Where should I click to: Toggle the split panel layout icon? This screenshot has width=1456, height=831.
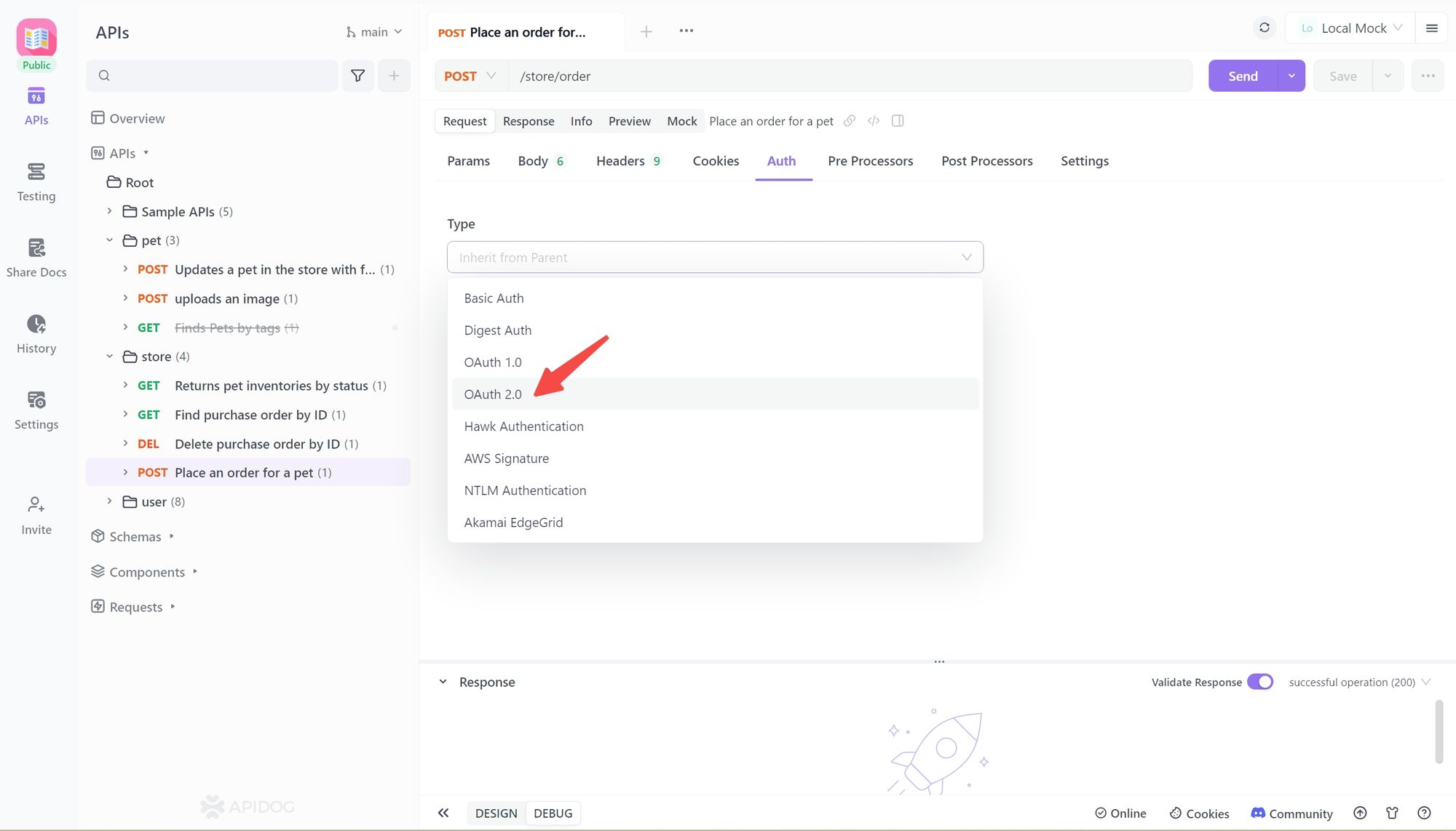pos(898,121)
